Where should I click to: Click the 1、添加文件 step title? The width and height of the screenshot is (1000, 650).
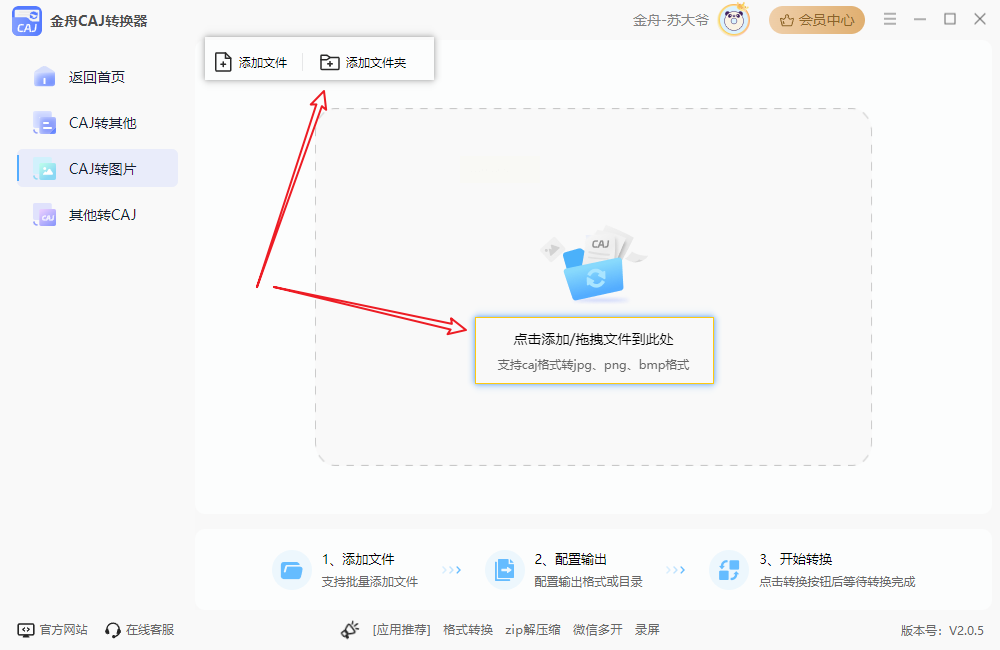358,559
